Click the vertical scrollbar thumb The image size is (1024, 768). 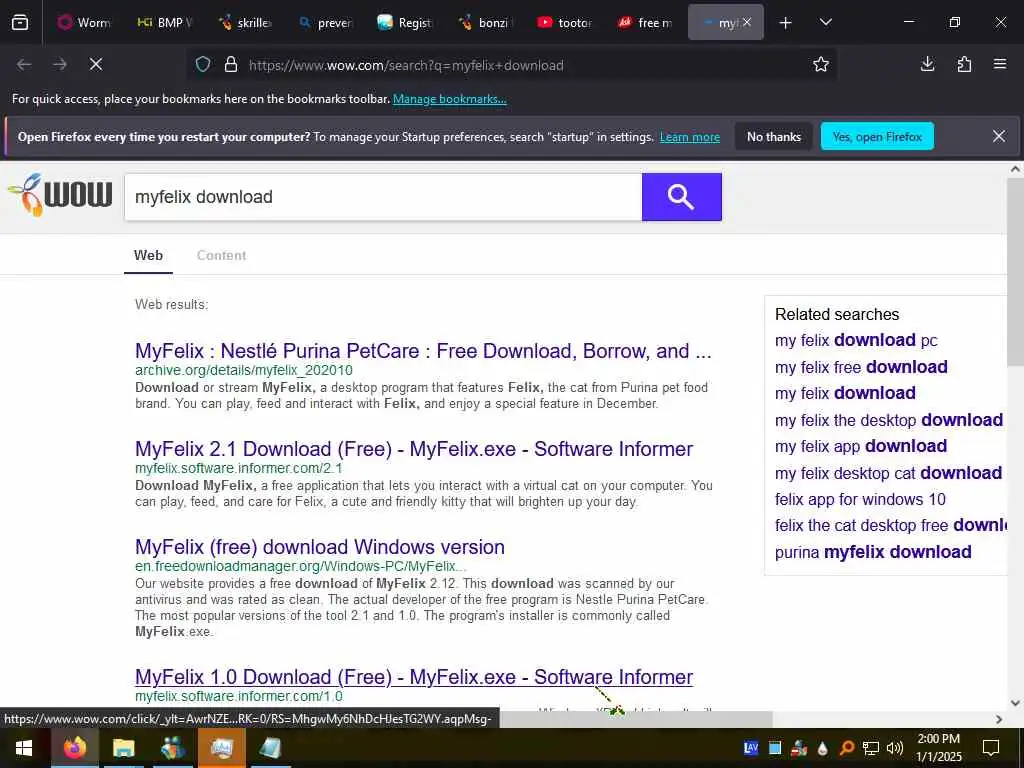[1015, 271]
